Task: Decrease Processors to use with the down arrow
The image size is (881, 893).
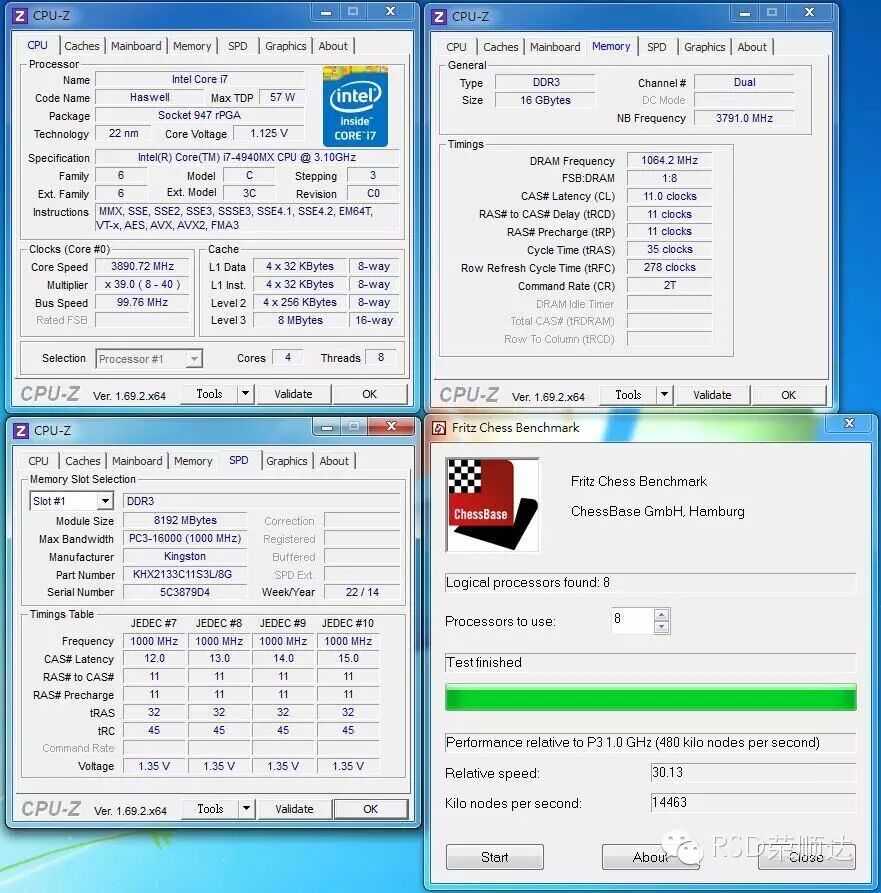Action: [x=661, y=627]
